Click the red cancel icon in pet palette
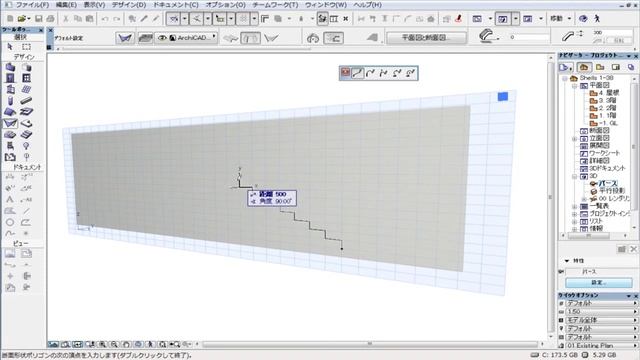Screen dimensions: 640x360 coord(345,73)
